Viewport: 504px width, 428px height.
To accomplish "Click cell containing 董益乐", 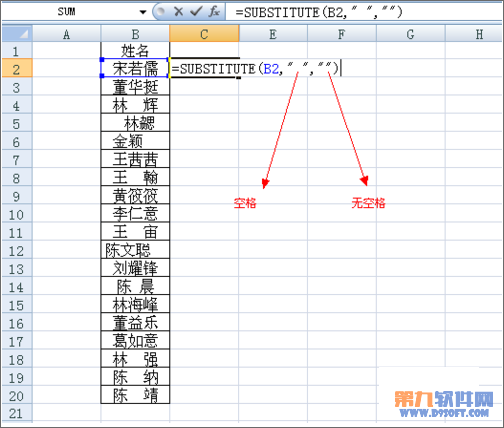I will point(135,322).
